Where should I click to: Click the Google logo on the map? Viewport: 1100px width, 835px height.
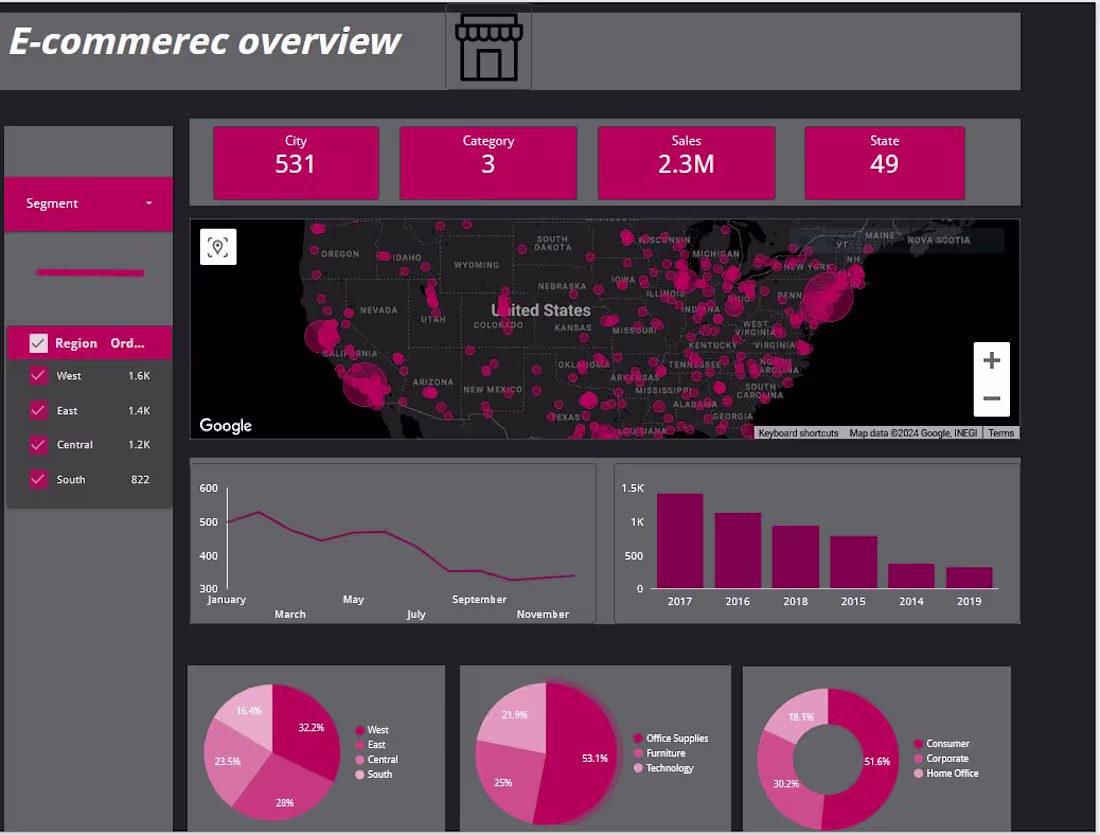(224, 425)
